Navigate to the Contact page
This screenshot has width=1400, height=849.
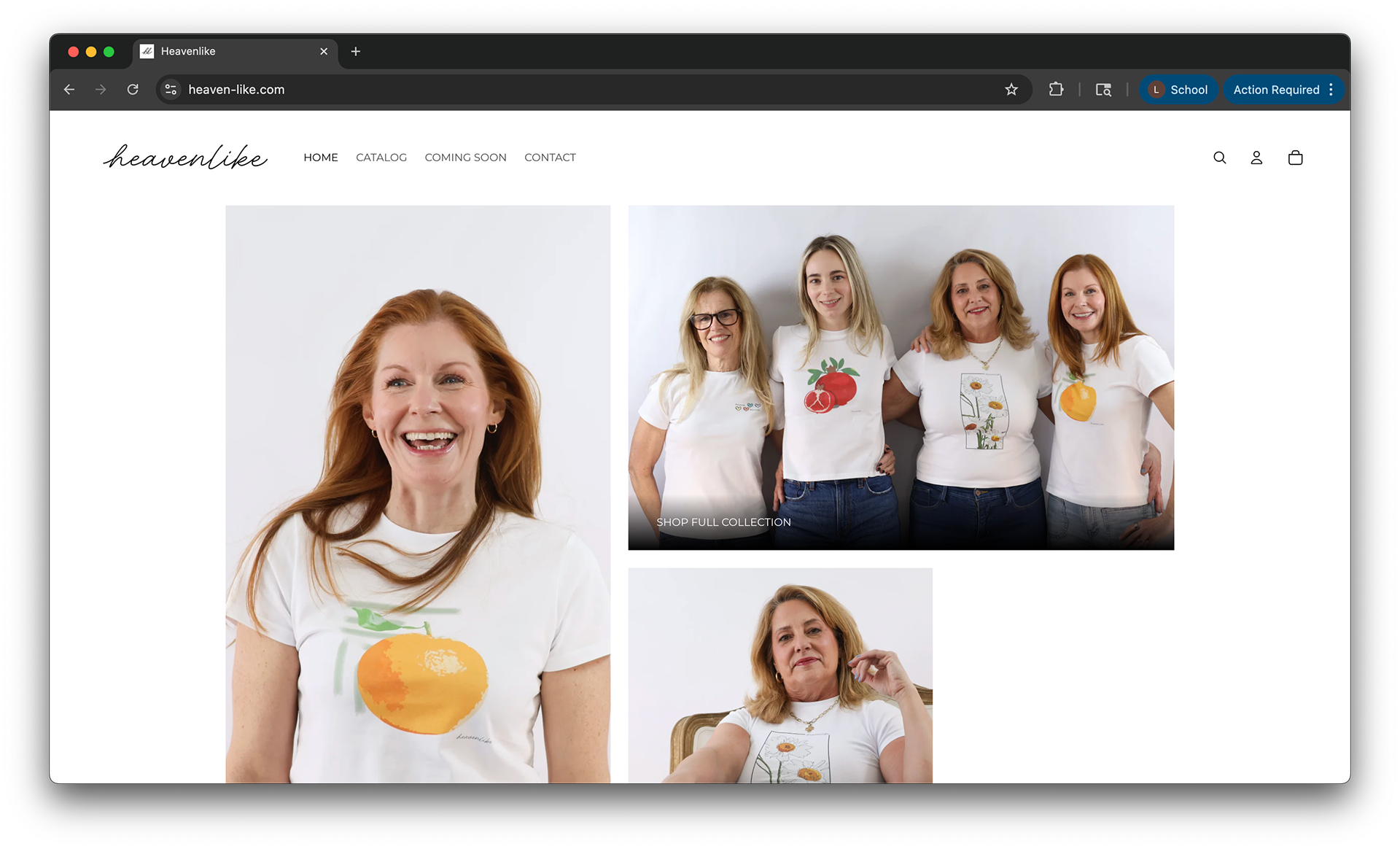click(550, 158)
